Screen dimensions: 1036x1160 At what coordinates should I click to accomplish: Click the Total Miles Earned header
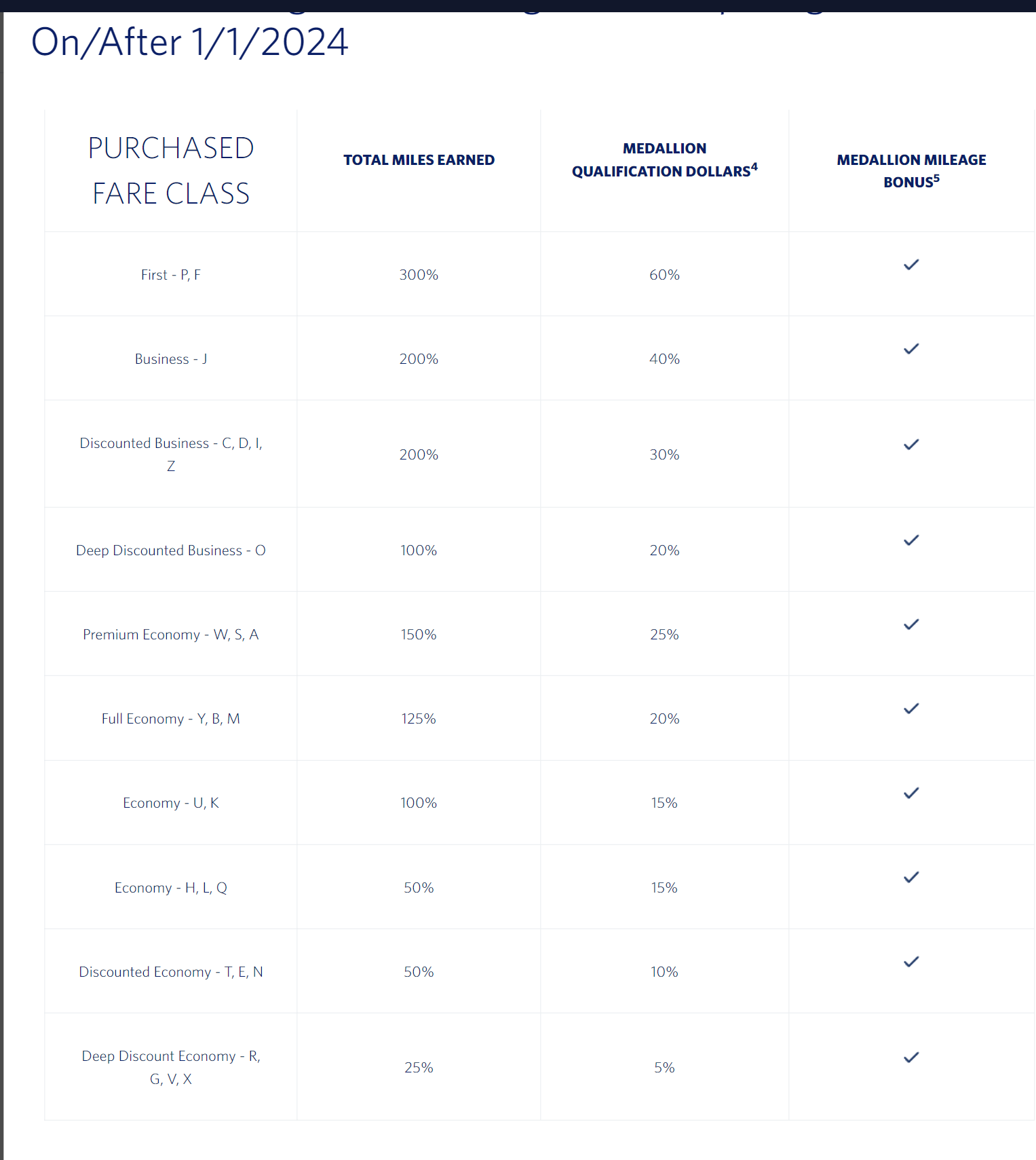click(x=419, y=160)
